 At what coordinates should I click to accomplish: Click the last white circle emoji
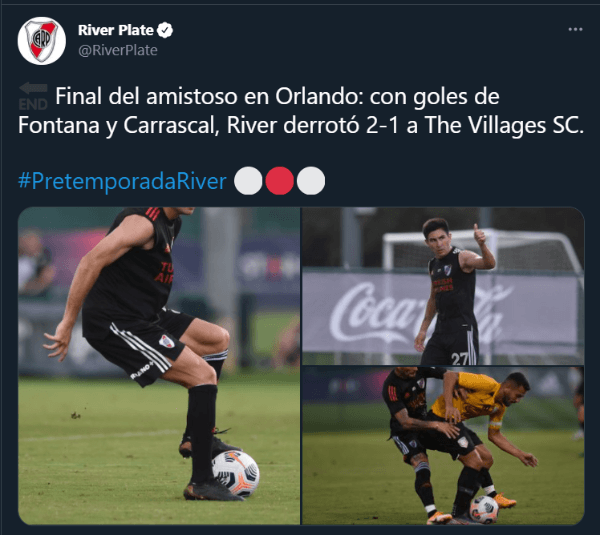(311, 181)
